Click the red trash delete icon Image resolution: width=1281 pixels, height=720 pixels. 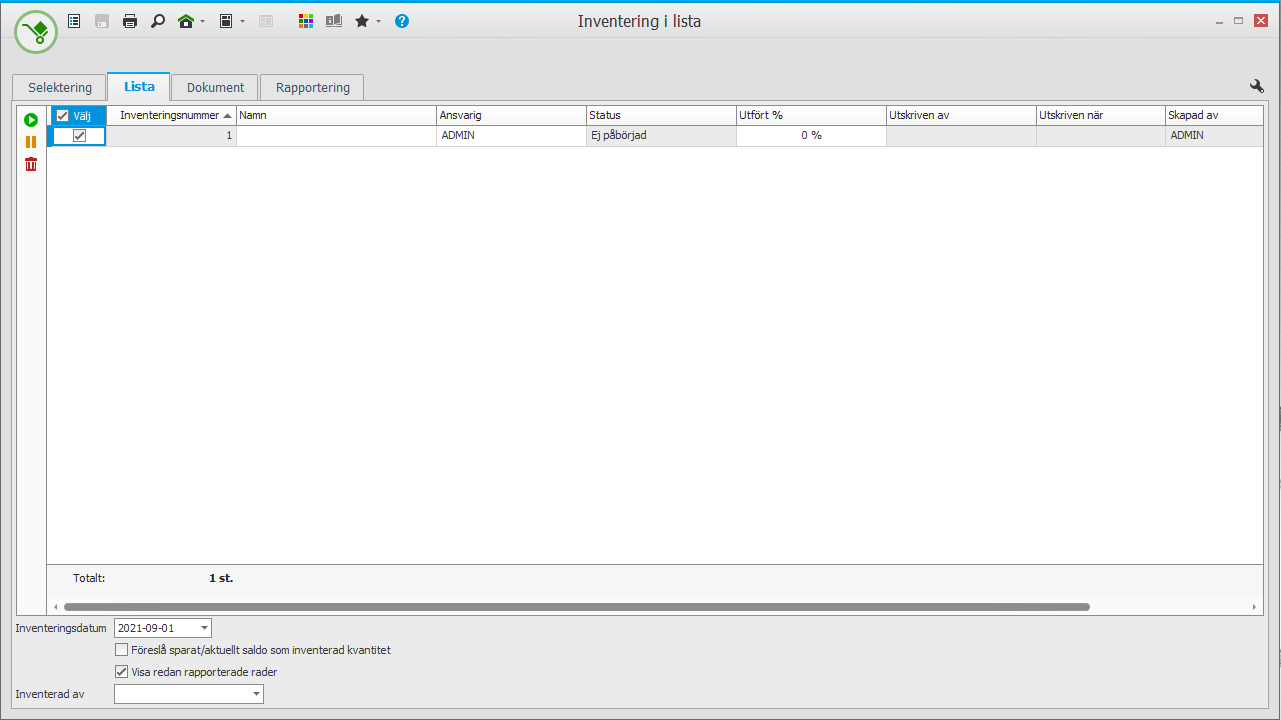pyautogui.click(x=31, y=164)
